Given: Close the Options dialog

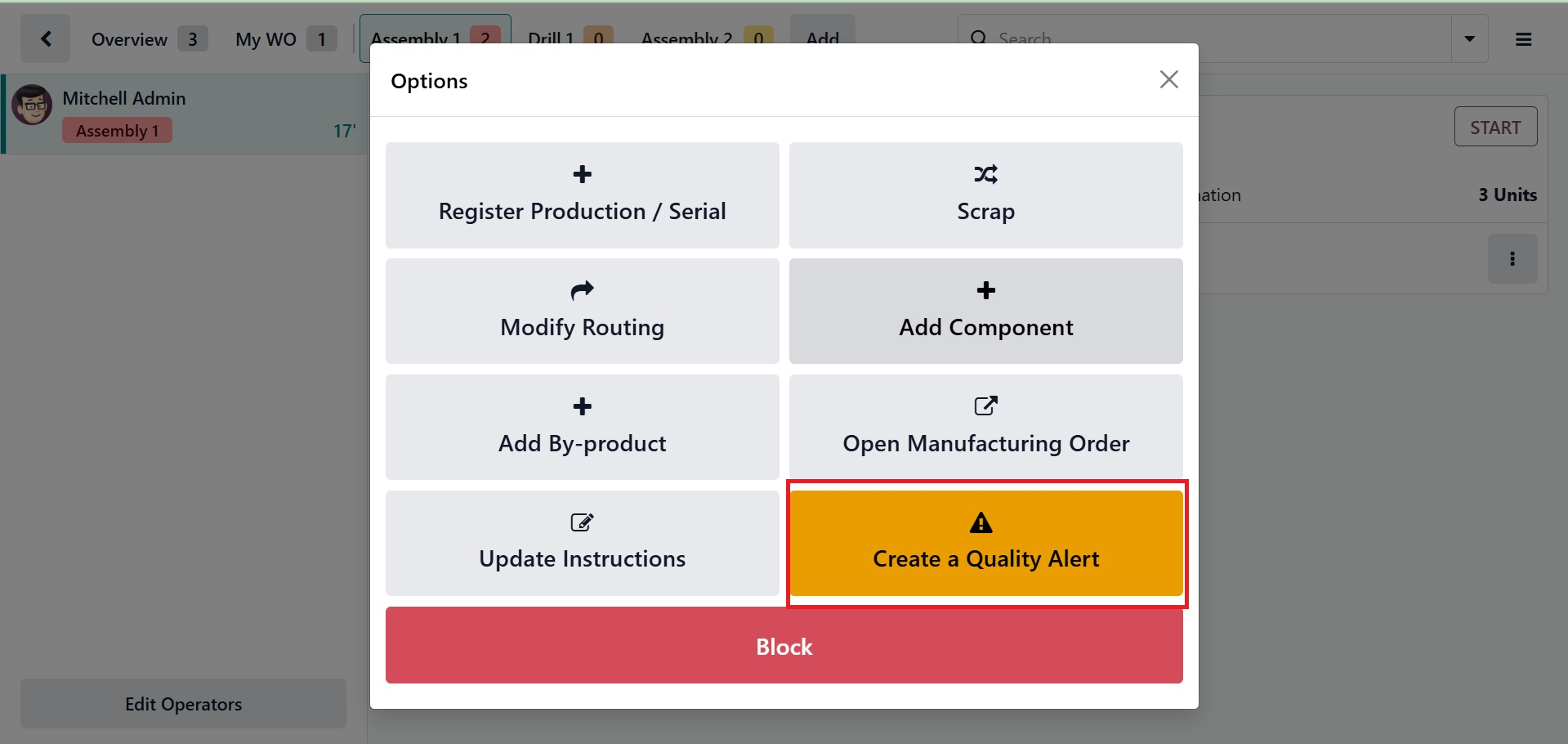Looking at the screenshot, I should pyautogui.click(x=1169, y=79).
